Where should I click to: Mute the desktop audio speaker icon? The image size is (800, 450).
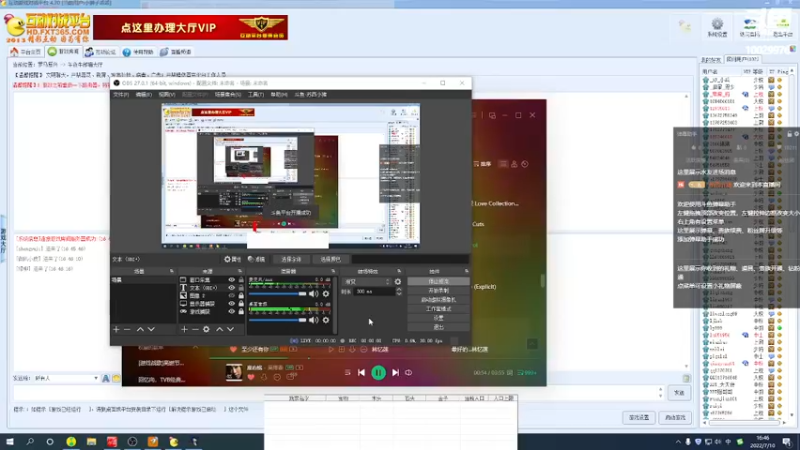click(313, 320)
